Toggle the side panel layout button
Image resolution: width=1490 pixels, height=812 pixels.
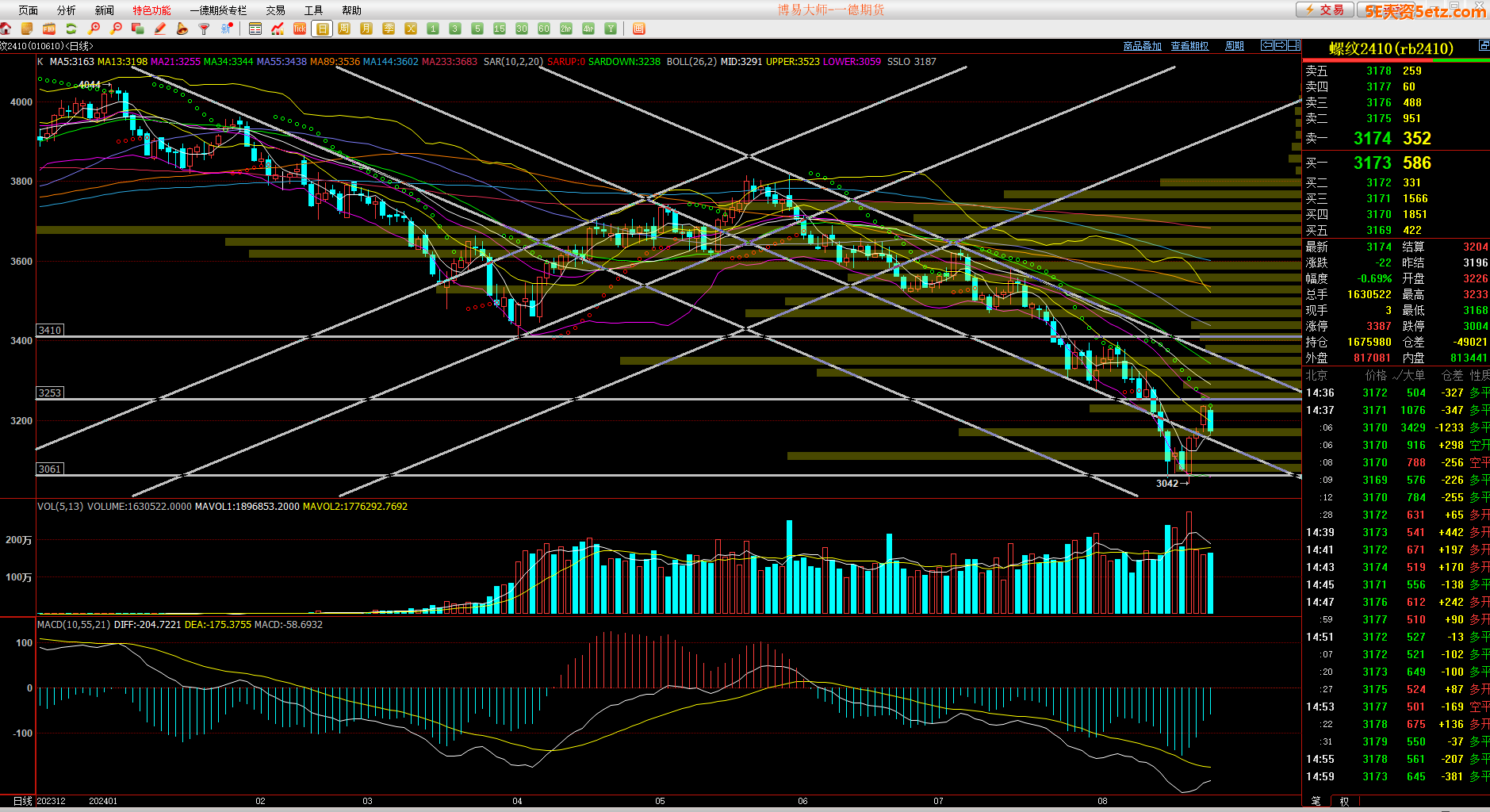pyautogui.click(x=1294, y=45)
